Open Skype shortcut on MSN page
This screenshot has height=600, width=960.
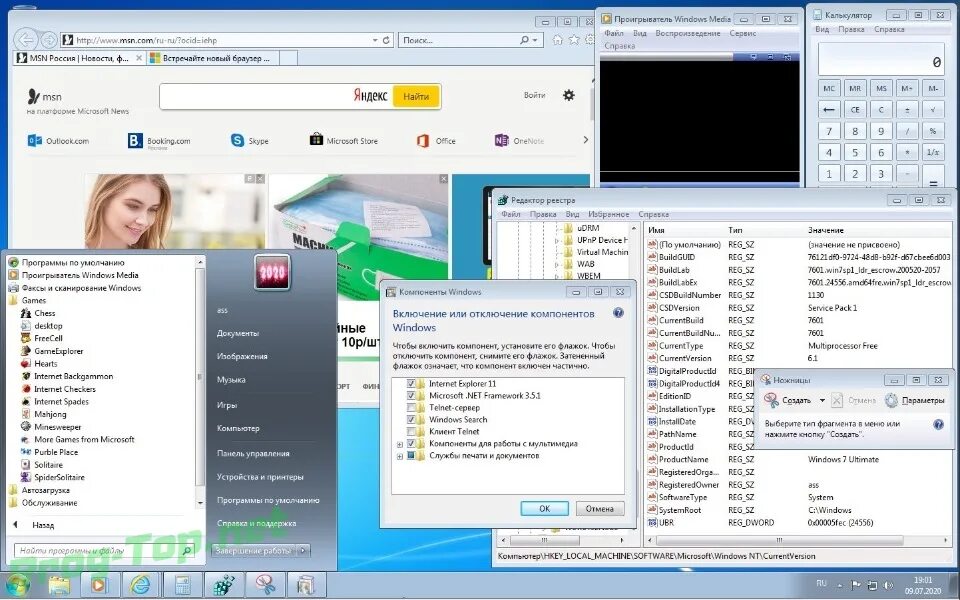click(x=249, y=141)
